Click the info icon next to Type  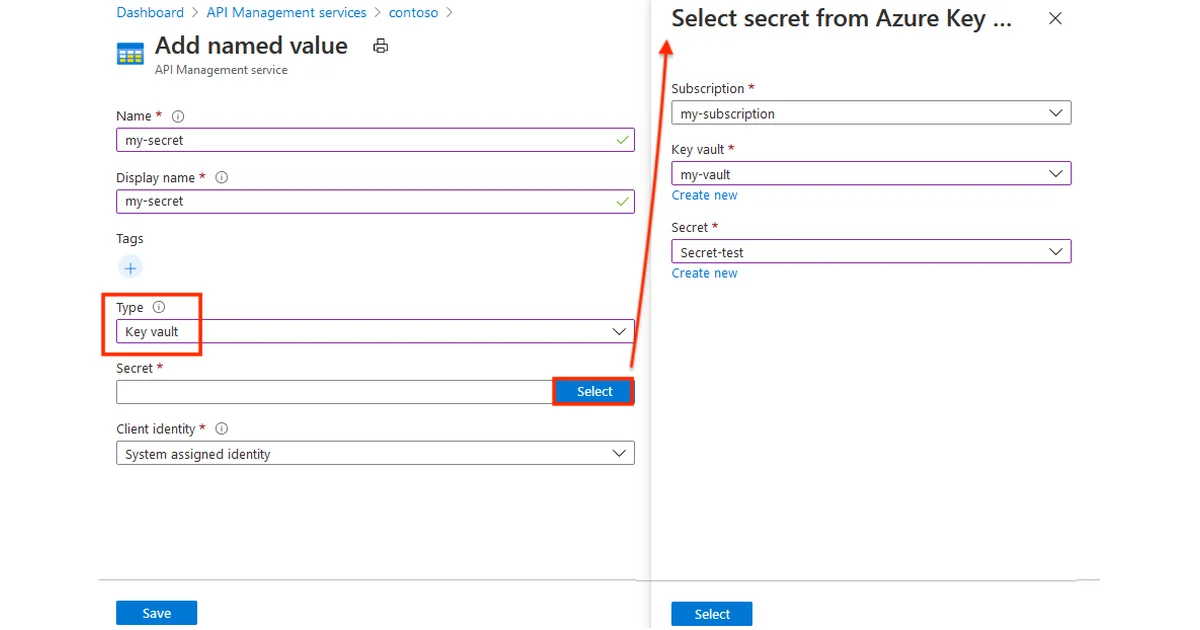click(158, 307)
